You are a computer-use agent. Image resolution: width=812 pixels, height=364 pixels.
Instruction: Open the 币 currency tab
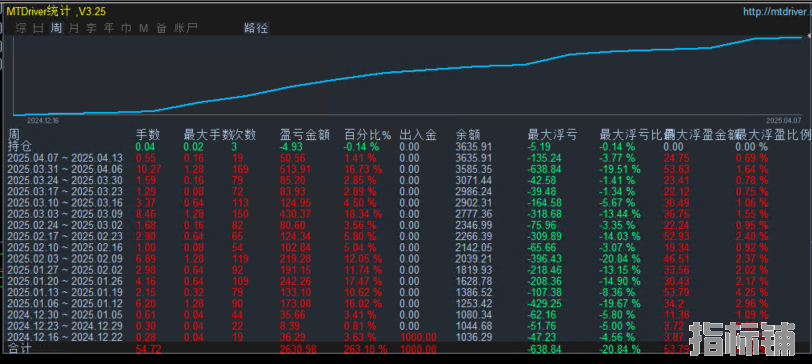click(126, 28)
